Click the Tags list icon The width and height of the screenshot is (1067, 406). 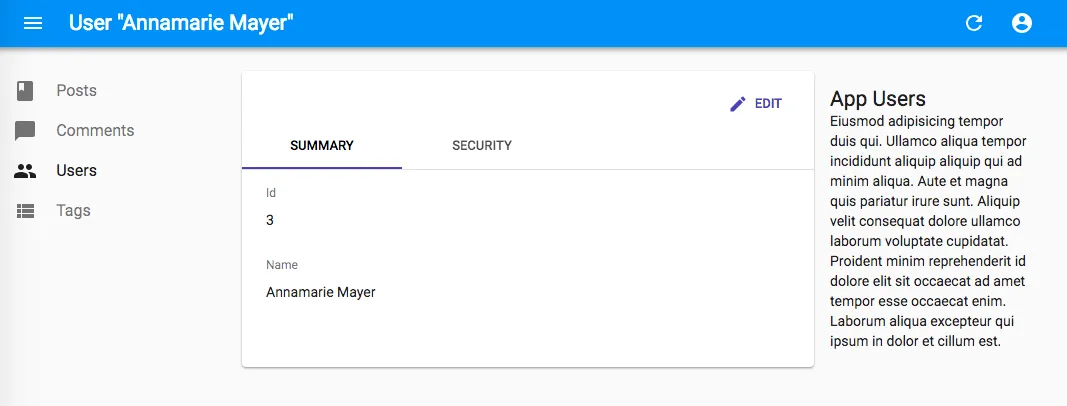[x=25, y=211]
